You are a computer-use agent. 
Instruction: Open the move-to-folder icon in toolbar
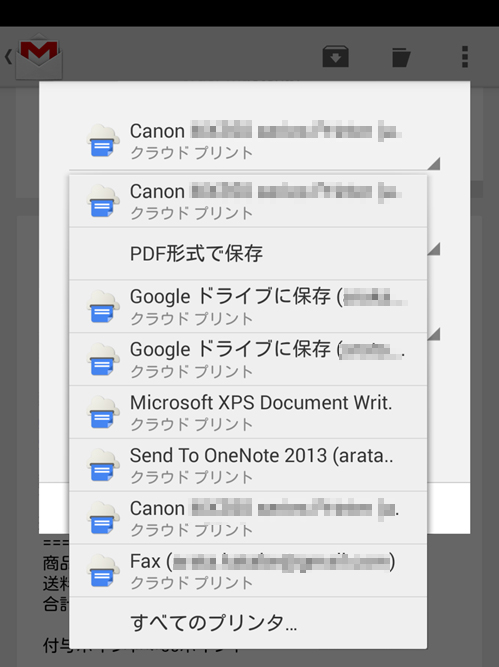coord(400,57)
